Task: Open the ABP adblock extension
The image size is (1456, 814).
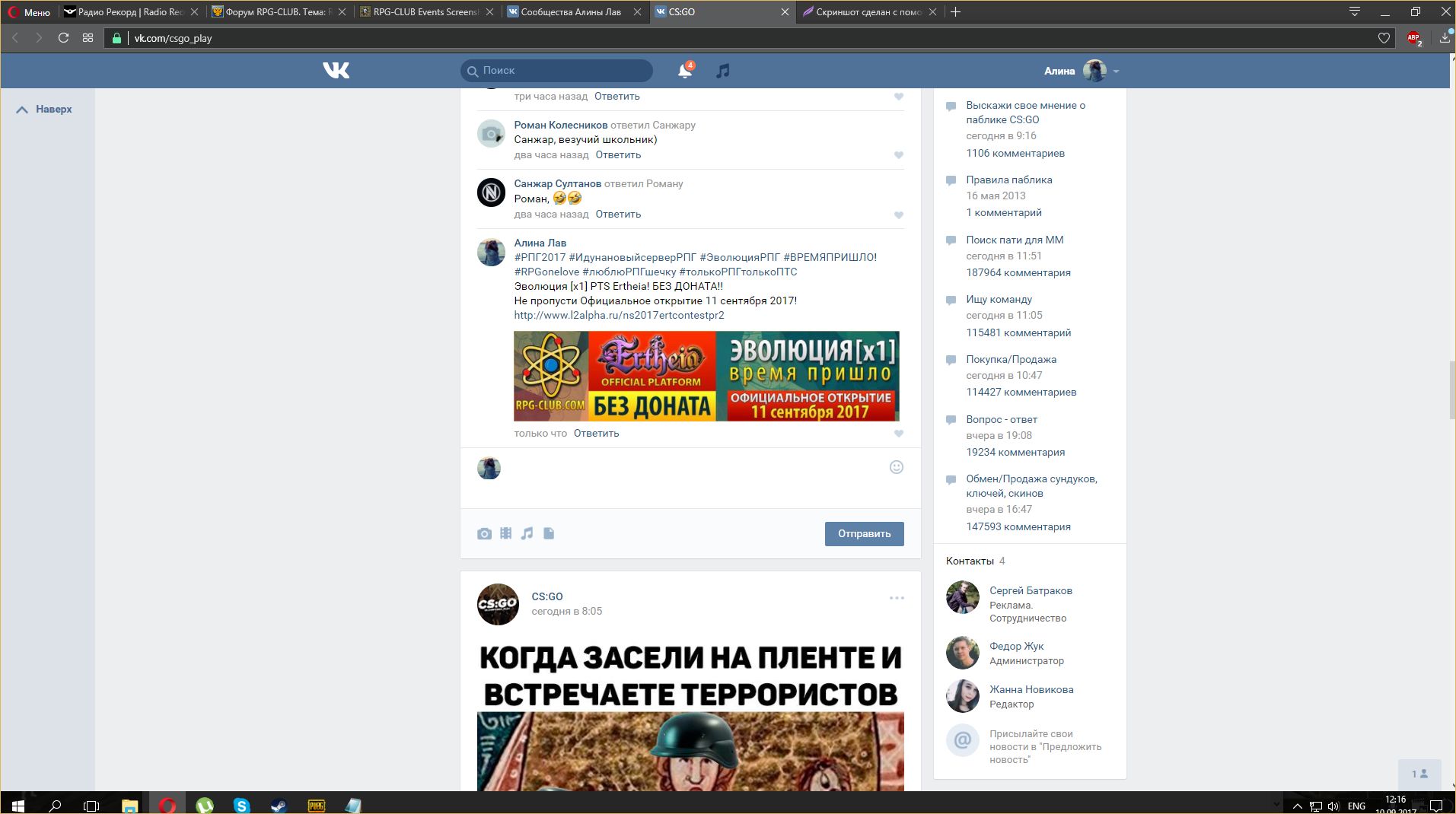Action: [1414, 38]
